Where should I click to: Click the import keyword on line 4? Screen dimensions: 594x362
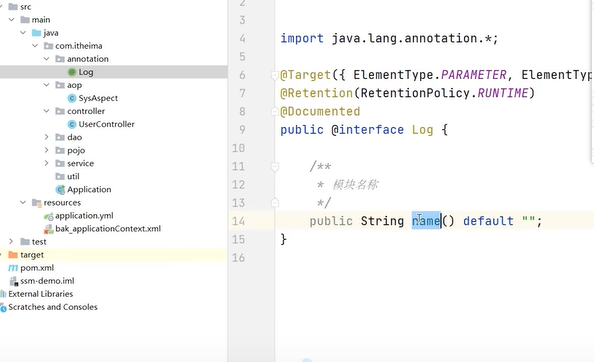click(302, 39)
